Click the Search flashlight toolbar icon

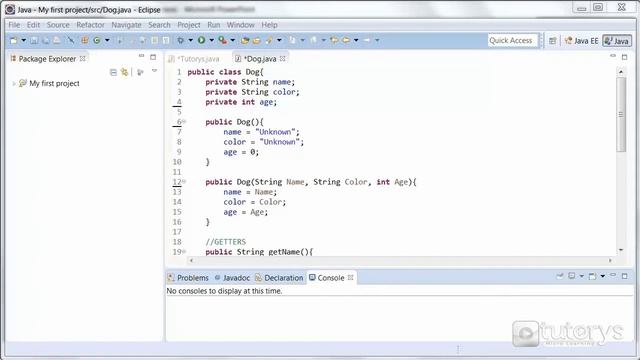269,40
